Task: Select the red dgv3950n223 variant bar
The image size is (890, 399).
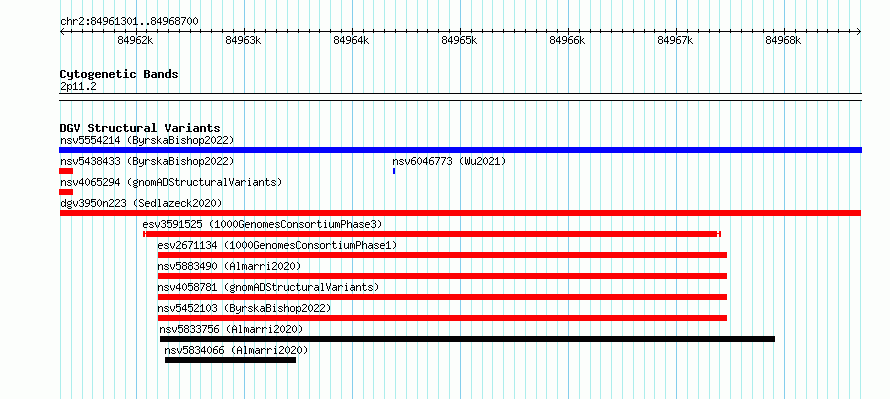Action: 460,213
